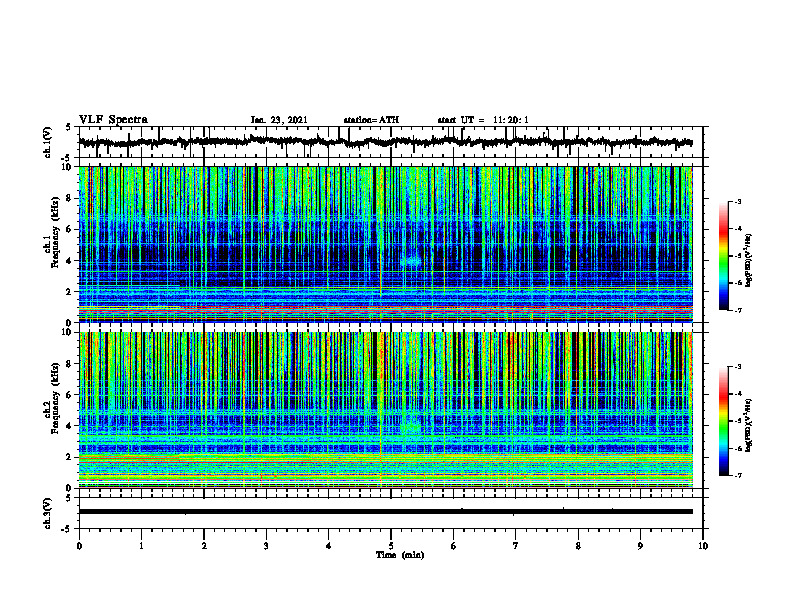Screen dimensions: 792x612
Task: Click the "-3" tick on ch.2 colorbar
Action: click(x=738, y=367)
